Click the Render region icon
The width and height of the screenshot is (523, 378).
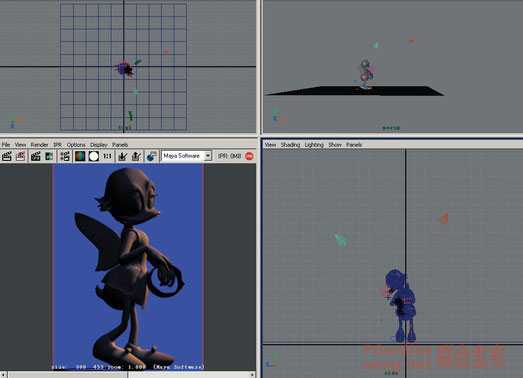click(20, 156)
